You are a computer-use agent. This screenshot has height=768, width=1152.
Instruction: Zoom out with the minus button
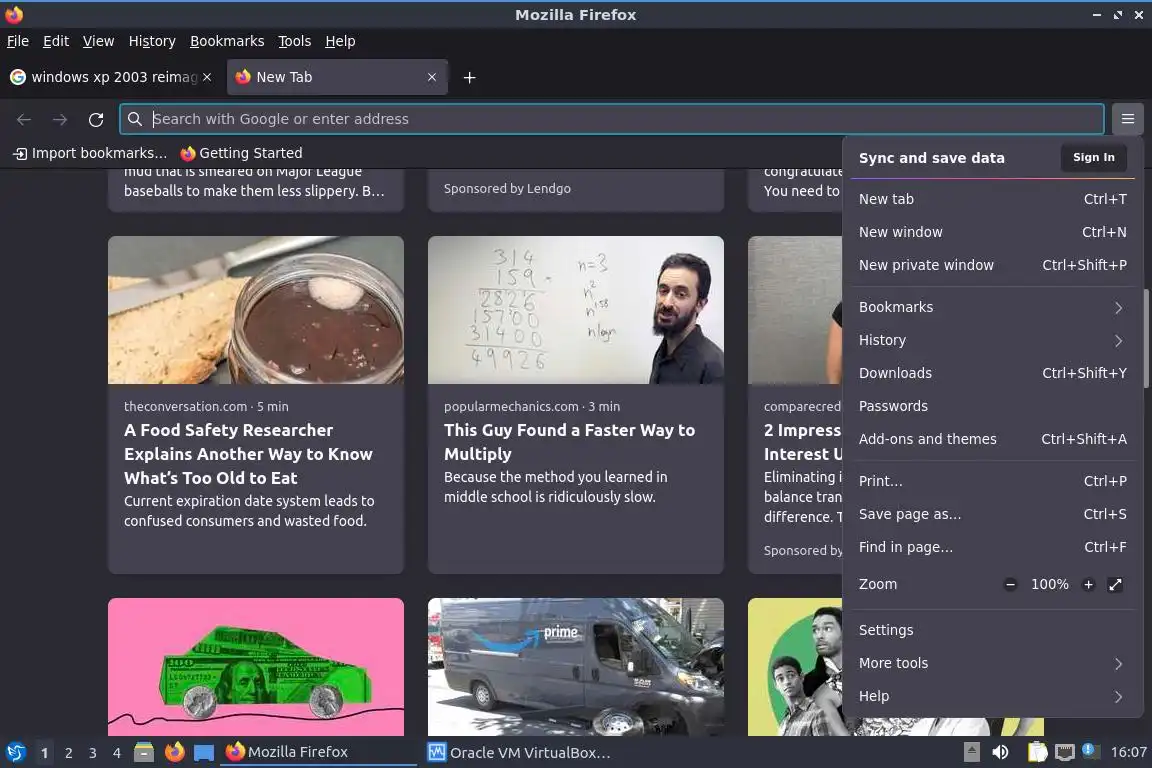tap(1010, 584)
